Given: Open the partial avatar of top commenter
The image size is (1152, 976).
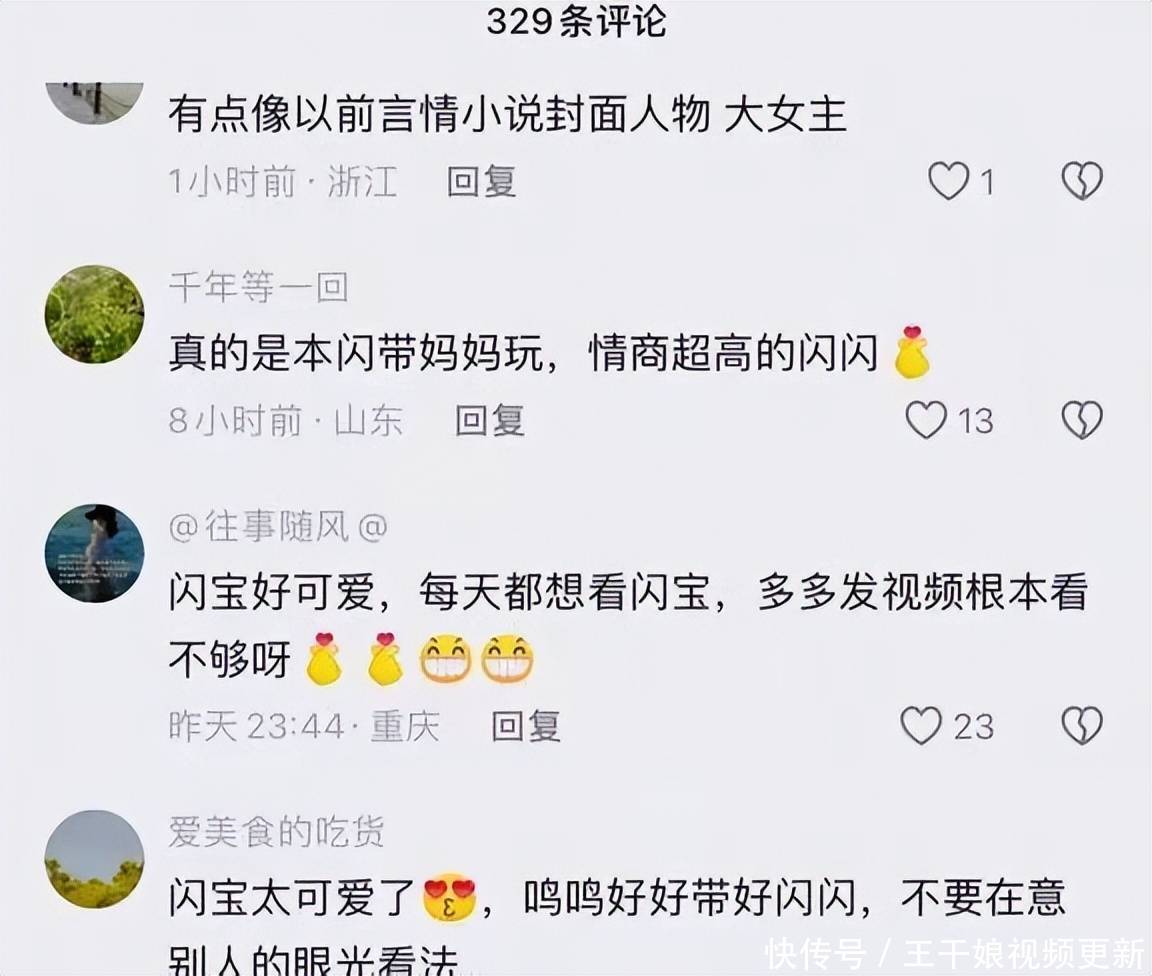Looking at the screenshot, I should (x=94, y=103).
